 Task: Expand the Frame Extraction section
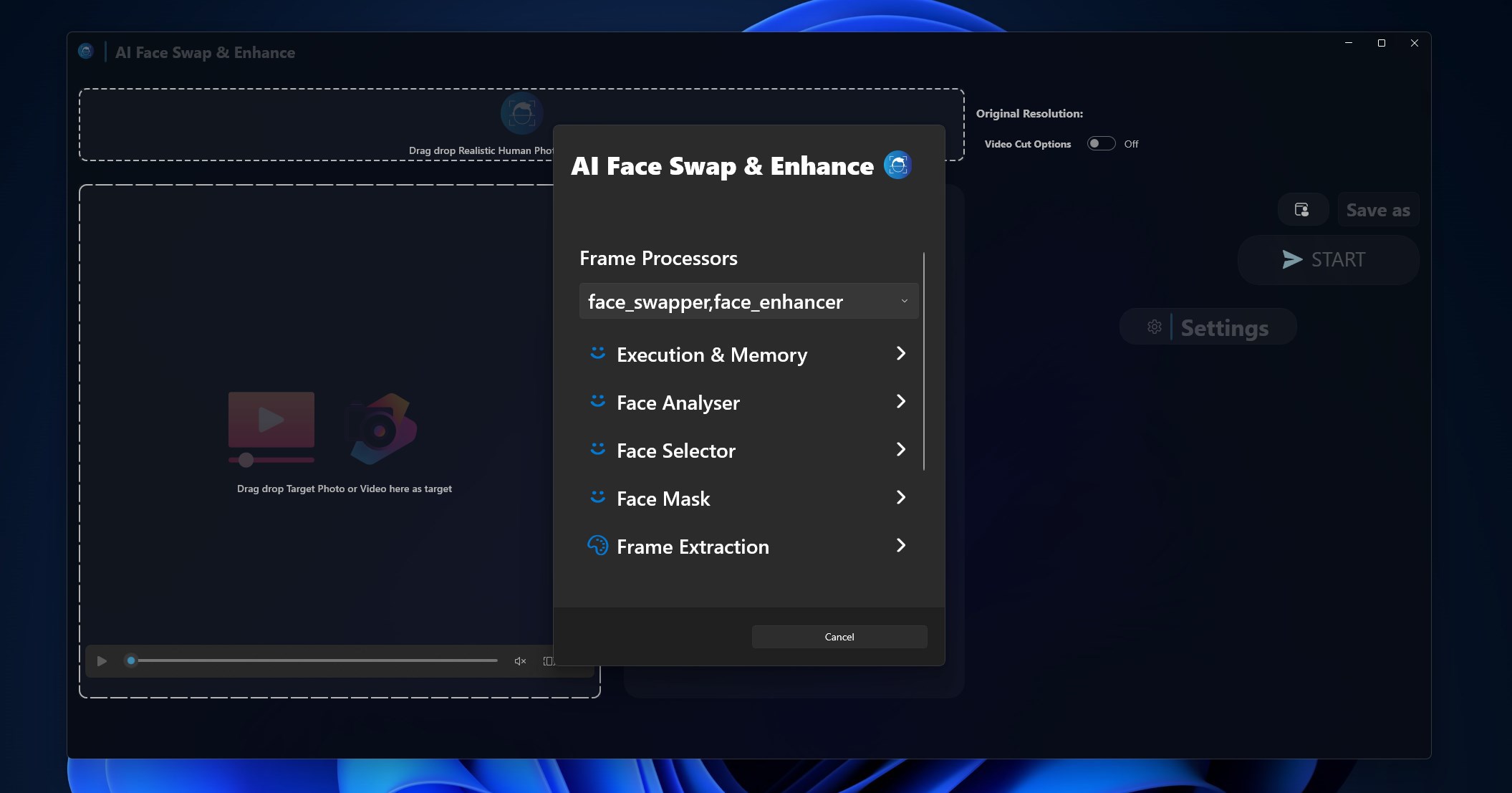tap(900, 545)
